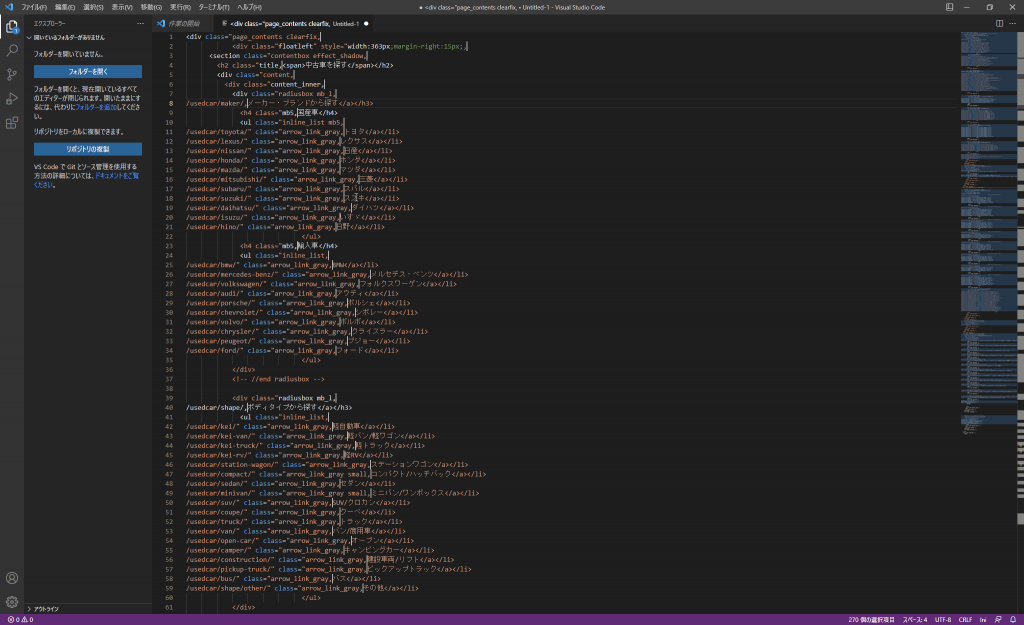Image resolution: width=1024 pixels, height=625 pixels.
Task: Follow the ドキュメントをご覧ください link
Action: pyautogui.click(x=86, y=180)
